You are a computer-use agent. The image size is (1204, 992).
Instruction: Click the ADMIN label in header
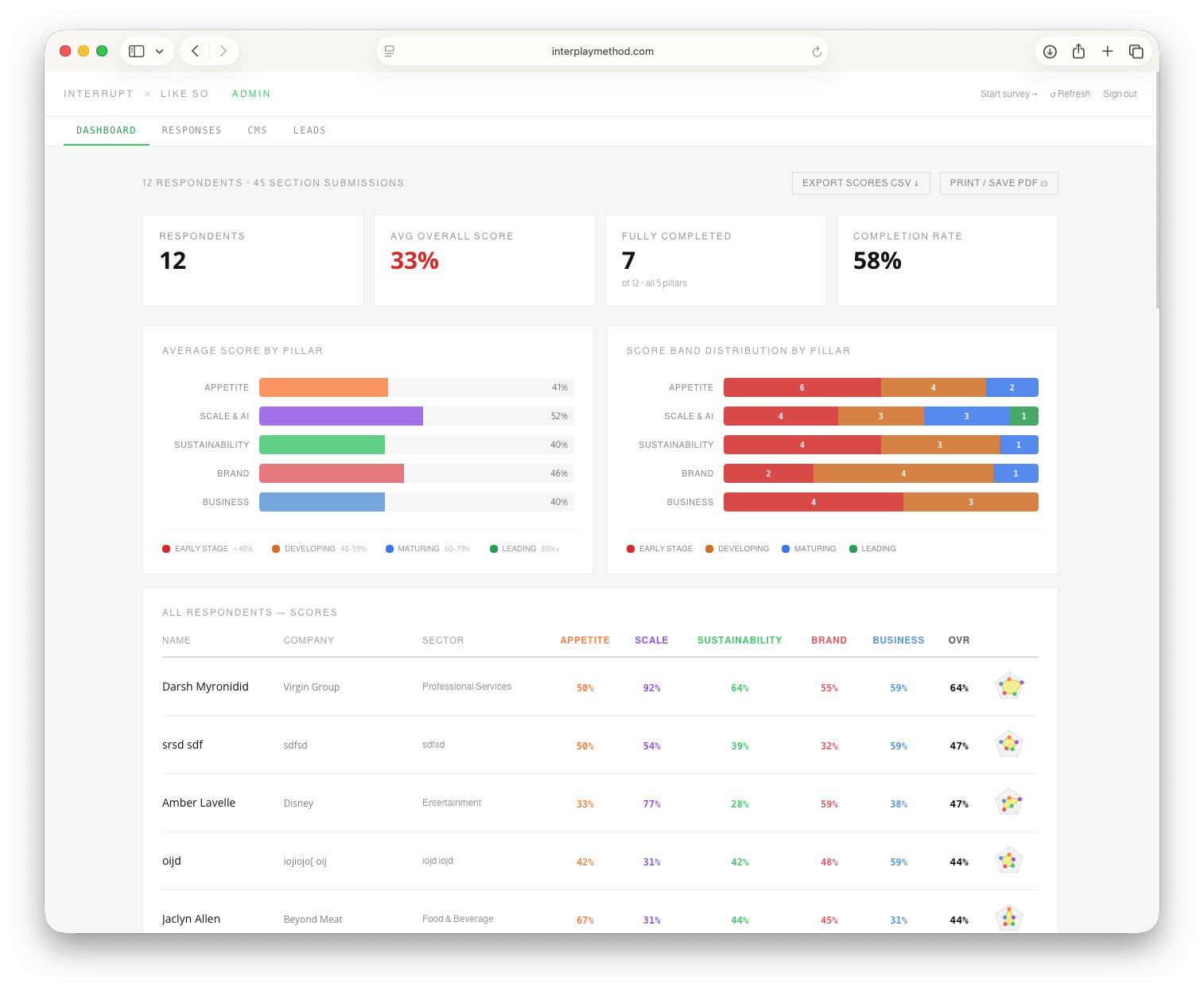[x=251, y=94]
